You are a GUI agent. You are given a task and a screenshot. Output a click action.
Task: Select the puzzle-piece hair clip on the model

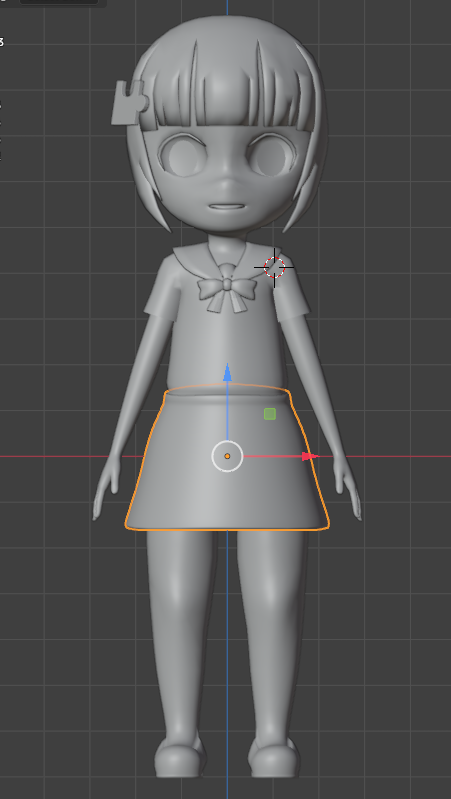(129, 103)
